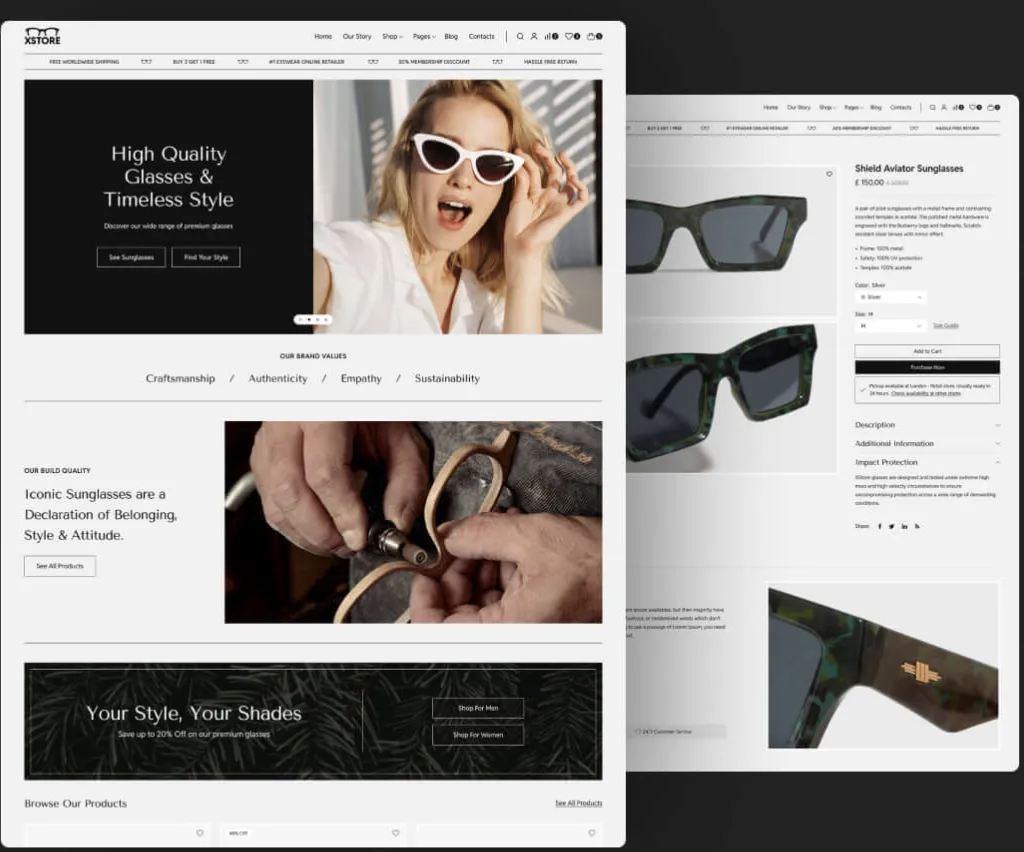This screenshot has width=1024, height=852.
Task: Open Color Silver dropdown
Action: coord(890,297)
